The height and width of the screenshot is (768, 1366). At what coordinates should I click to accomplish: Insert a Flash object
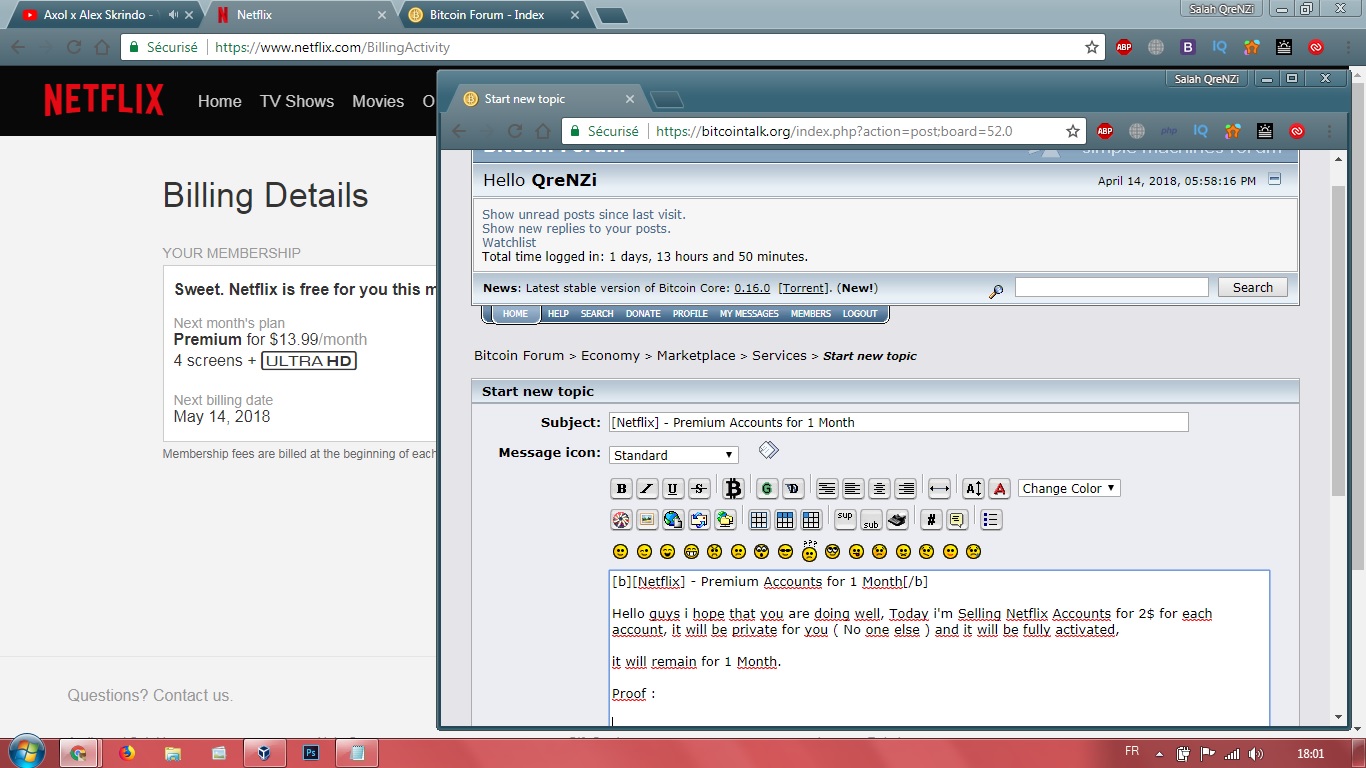[x=621, y=520]
